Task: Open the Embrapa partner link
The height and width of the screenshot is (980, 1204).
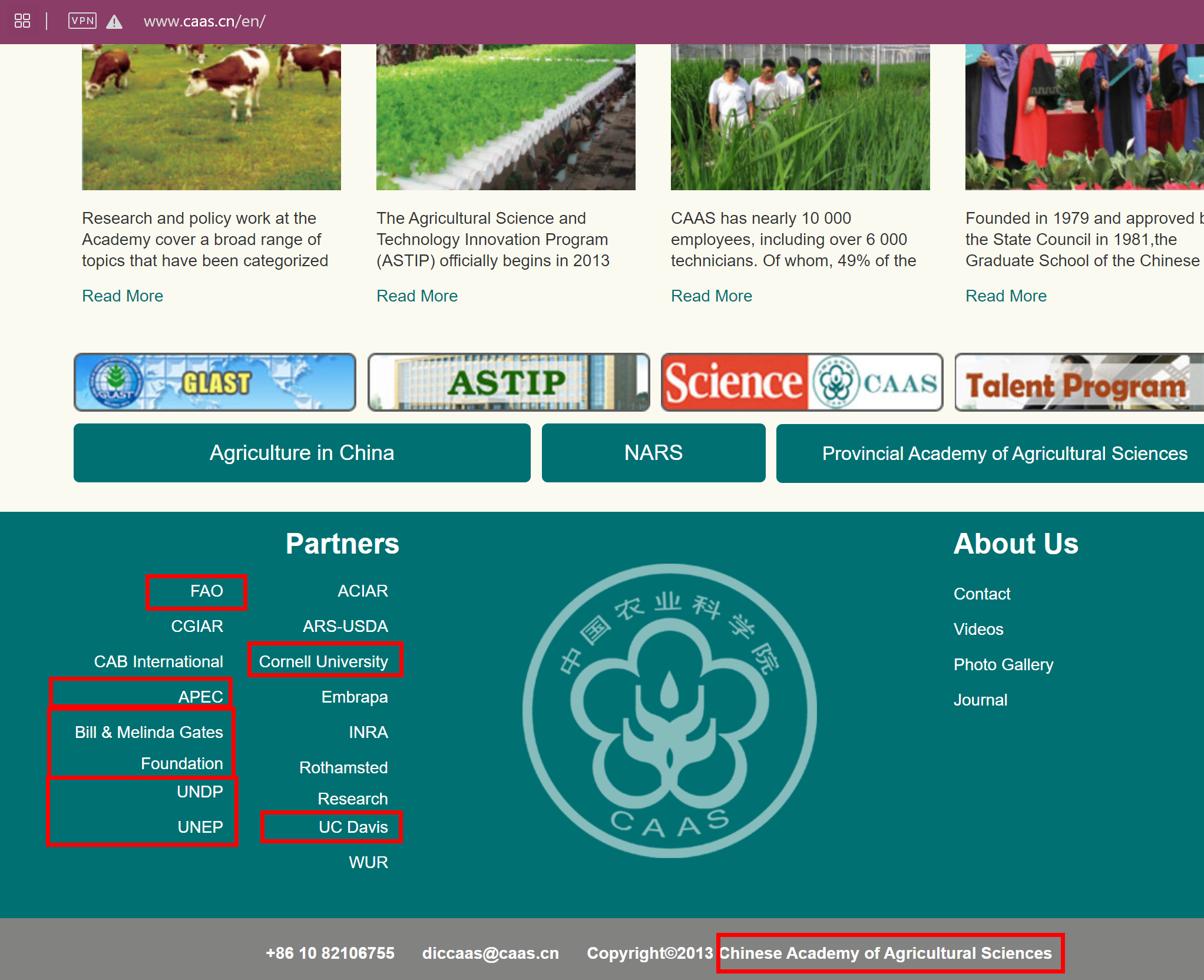Action: (x=355, y=697)
